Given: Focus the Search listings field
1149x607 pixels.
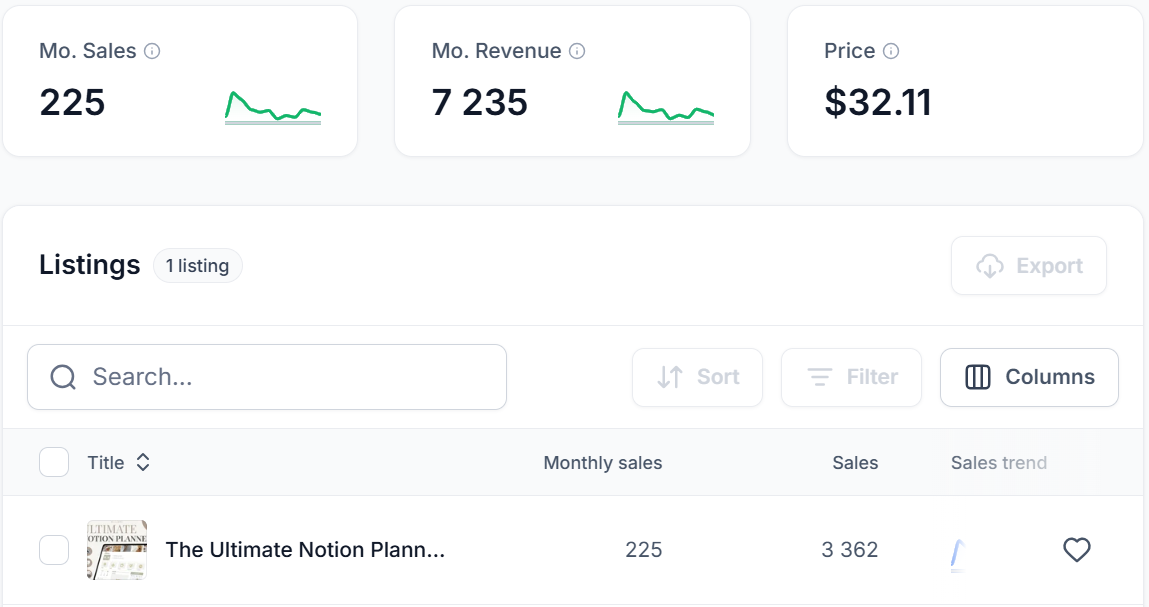Looking at the screenshot, I should point(267,378).
